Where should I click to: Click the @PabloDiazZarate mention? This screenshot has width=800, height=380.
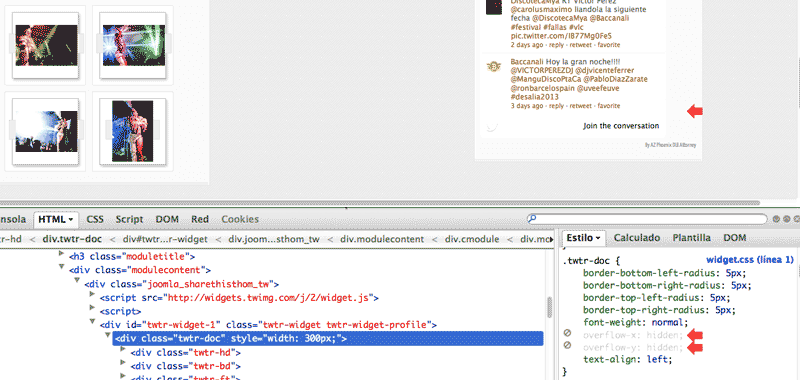click(615, 80)
